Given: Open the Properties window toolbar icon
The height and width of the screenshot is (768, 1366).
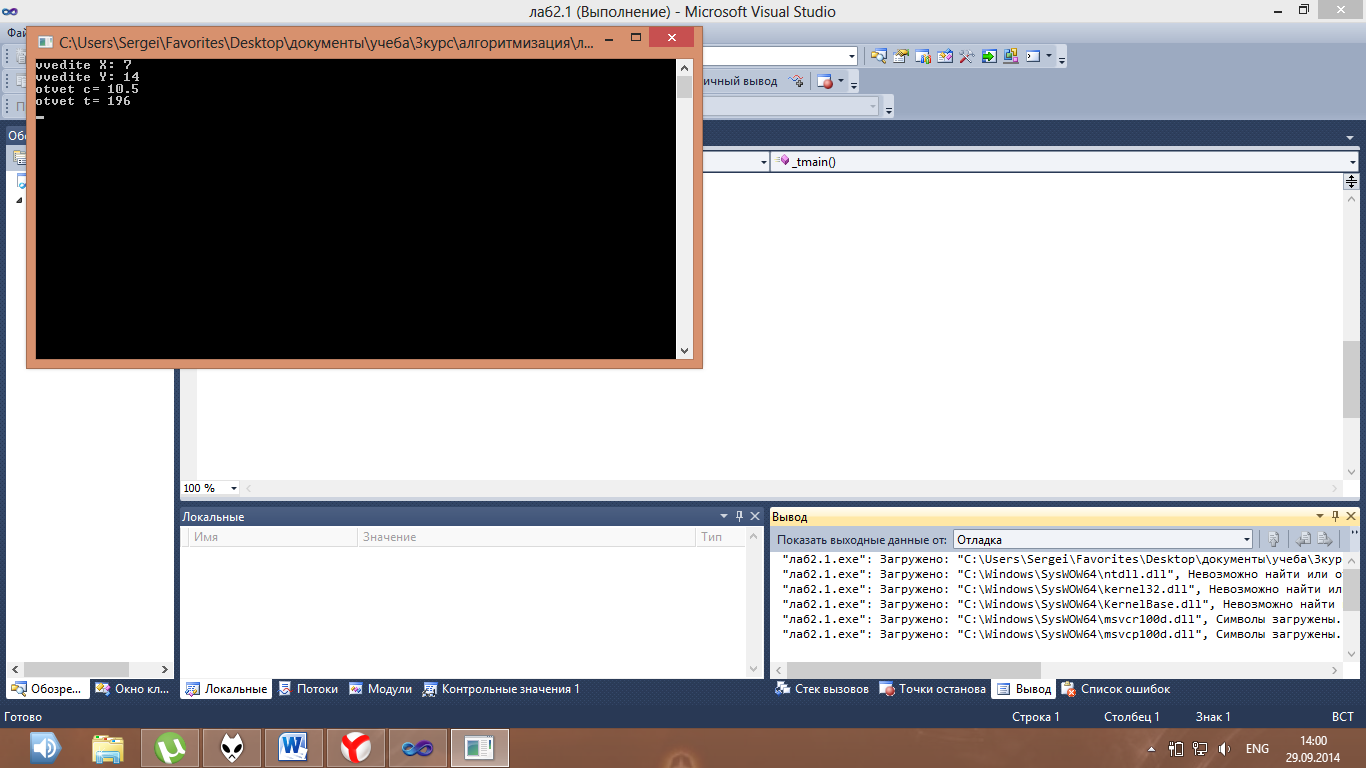Looking at the screenshot, I should click(x=901, y=56).
